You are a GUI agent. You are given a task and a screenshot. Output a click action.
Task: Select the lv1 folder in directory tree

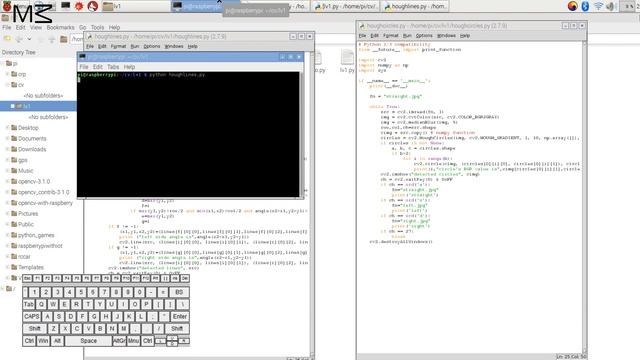[38, 106]
